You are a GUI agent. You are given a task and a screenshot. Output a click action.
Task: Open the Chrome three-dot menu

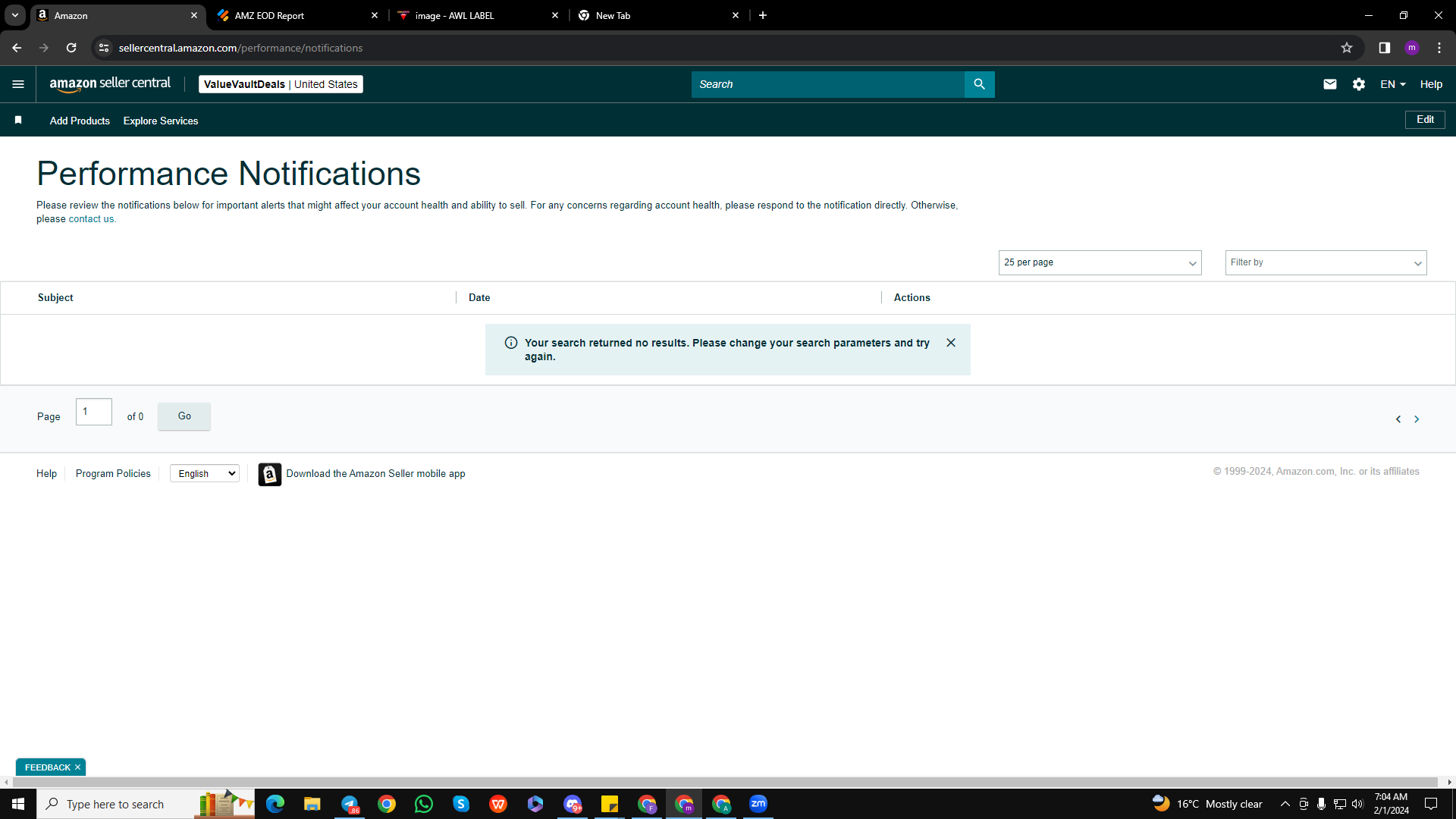(1439, 48)
